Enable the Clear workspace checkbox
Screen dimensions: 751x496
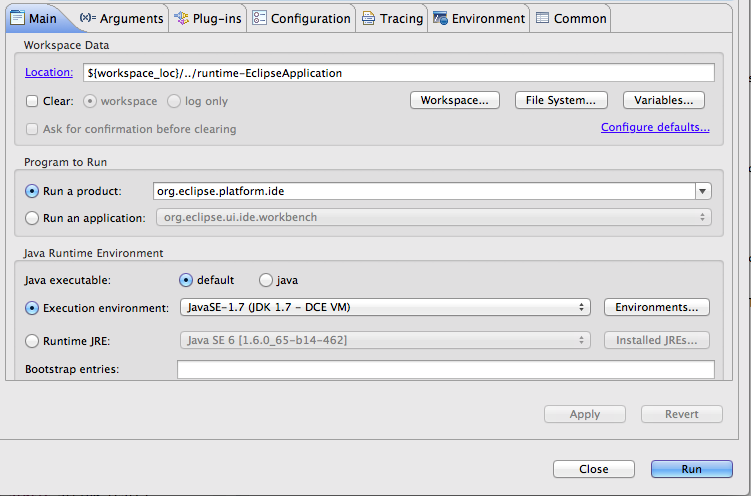coord(32,101)
